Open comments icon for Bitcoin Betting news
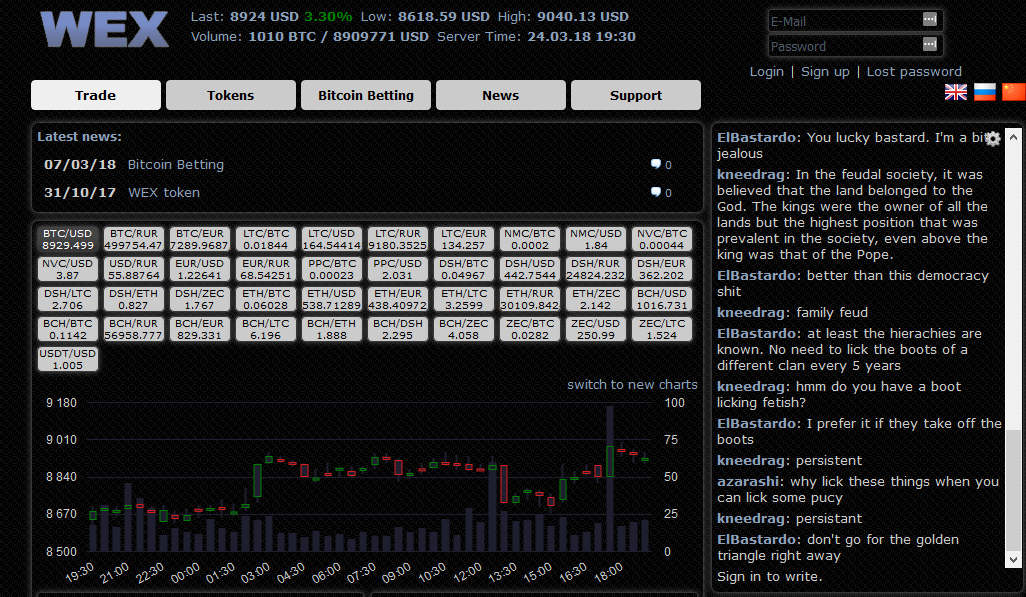The width and height of the screenshot is (1026, 597). (x=656, y=164)
